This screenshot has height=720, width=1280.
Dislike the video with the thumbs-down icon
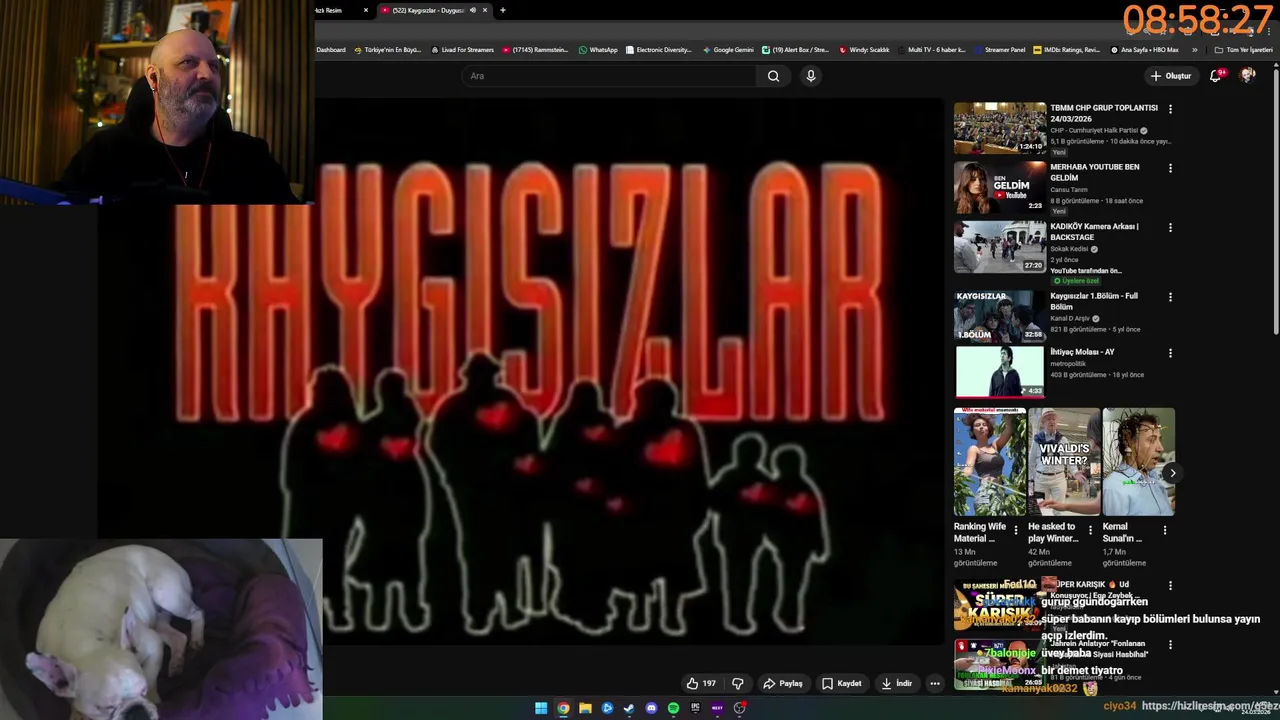[x=738, y=683]
